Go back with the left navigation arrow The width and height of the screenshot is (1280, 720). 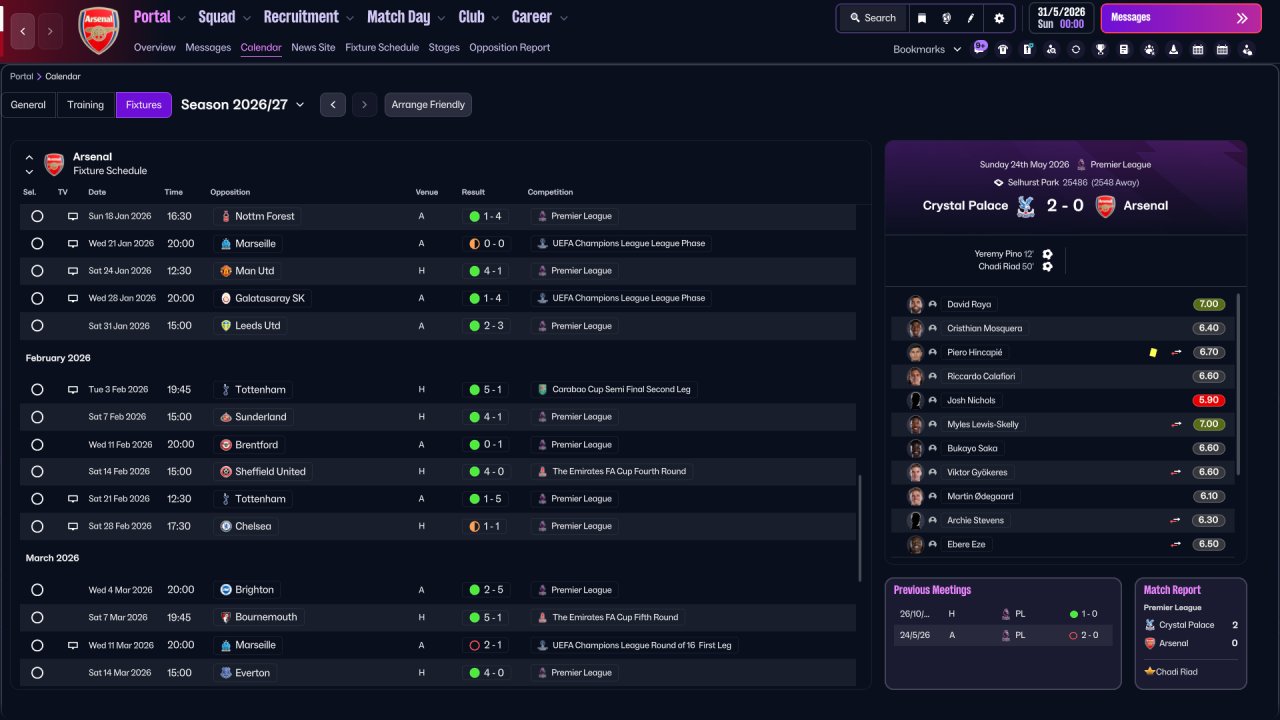click(23, 31)
